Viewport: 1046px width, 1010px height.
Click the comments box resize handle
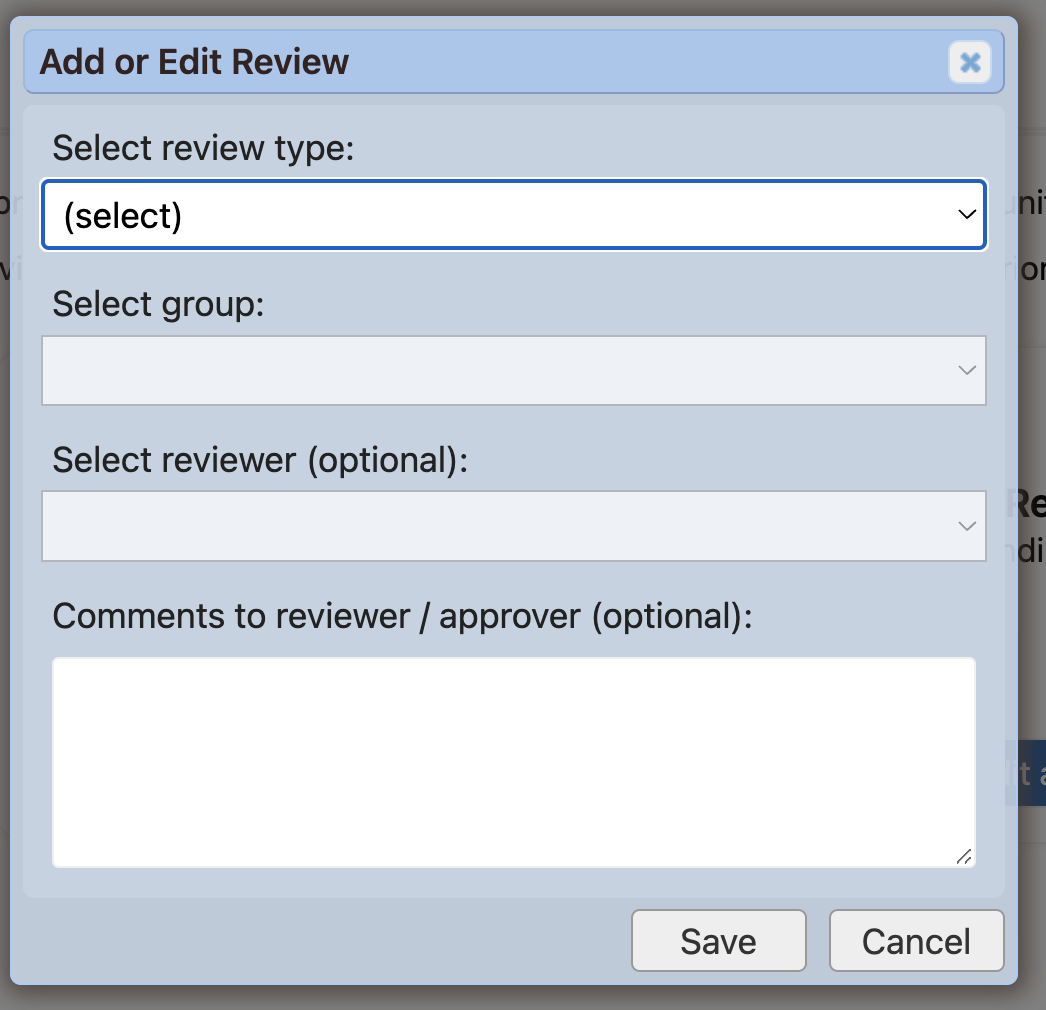(x=963, y=856)
